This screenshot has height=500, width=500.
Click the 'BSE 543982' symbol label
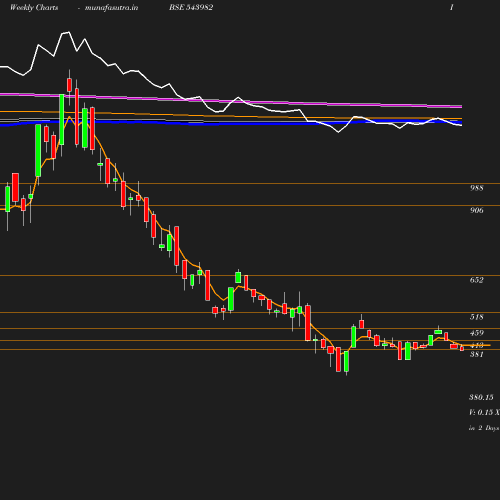(x=191, y=7)
